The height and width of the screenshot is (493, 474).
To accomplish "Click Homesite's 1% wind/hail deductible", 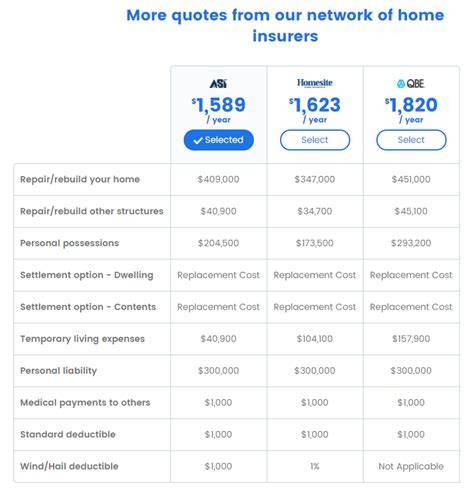I will tap(315, 466).
